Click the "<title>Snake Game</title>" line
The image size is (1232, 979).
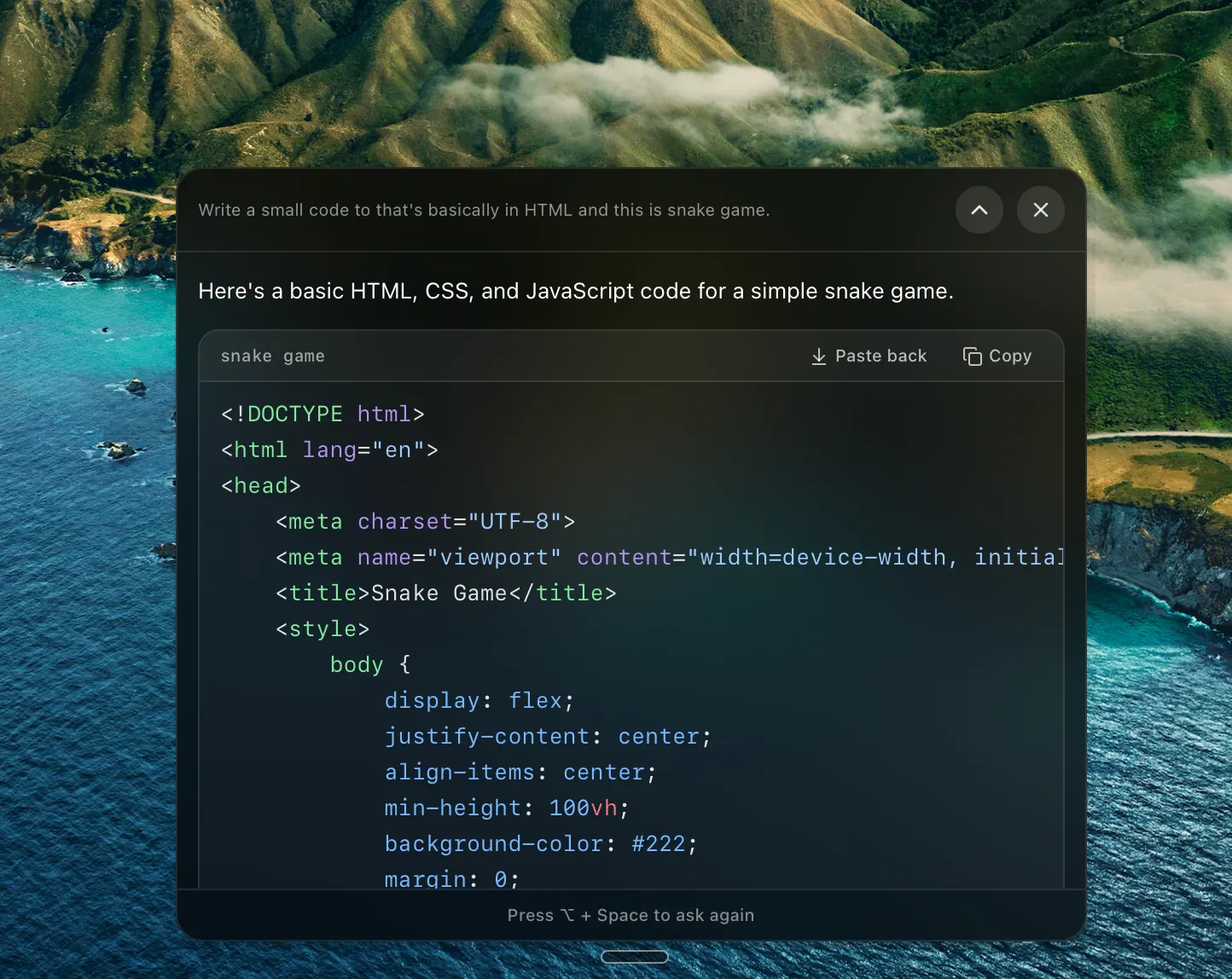[446, 593]
